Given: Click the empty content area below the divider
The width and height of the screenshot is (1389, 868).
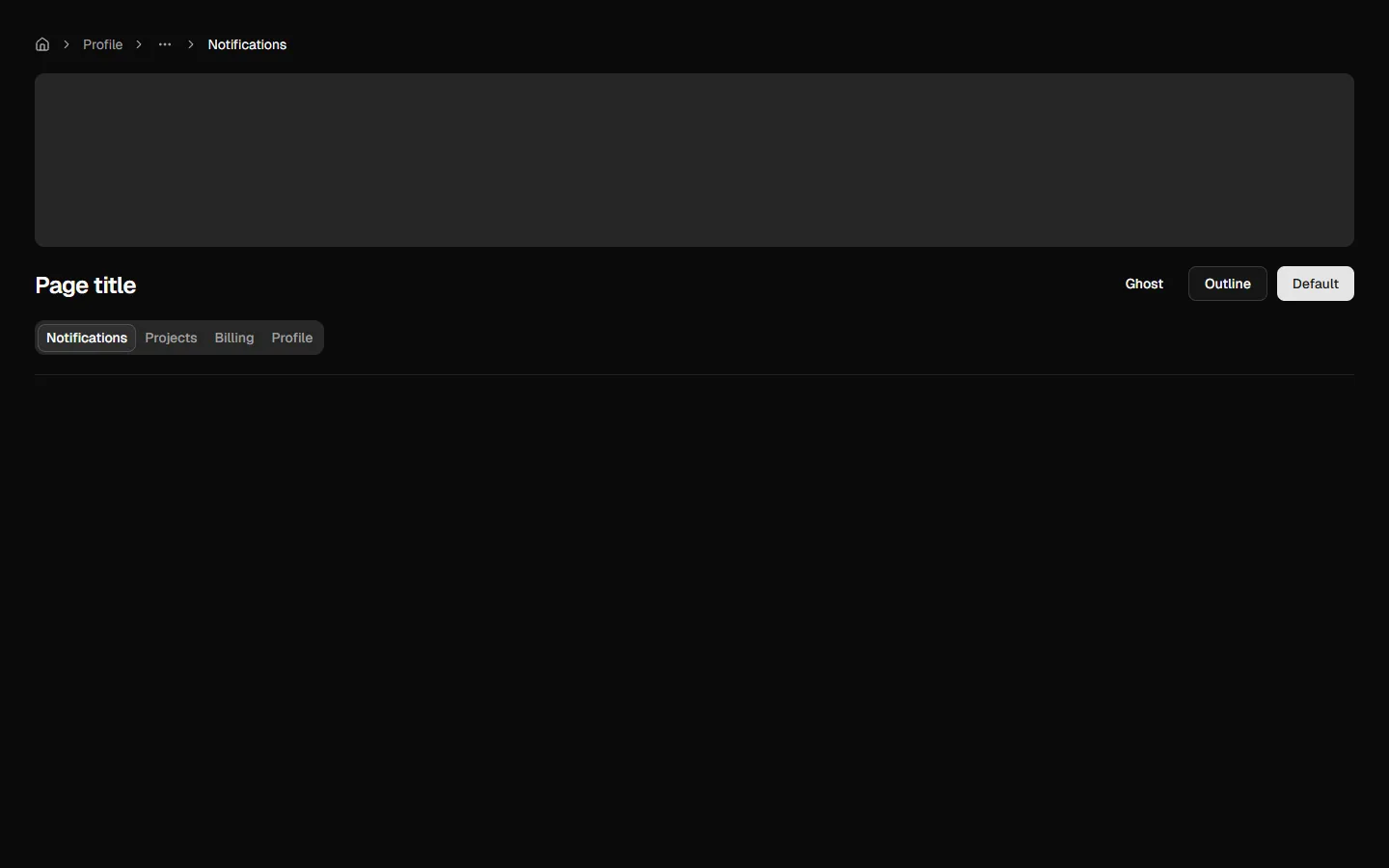Looking at the screenshot, I should (x=694, y=617).
